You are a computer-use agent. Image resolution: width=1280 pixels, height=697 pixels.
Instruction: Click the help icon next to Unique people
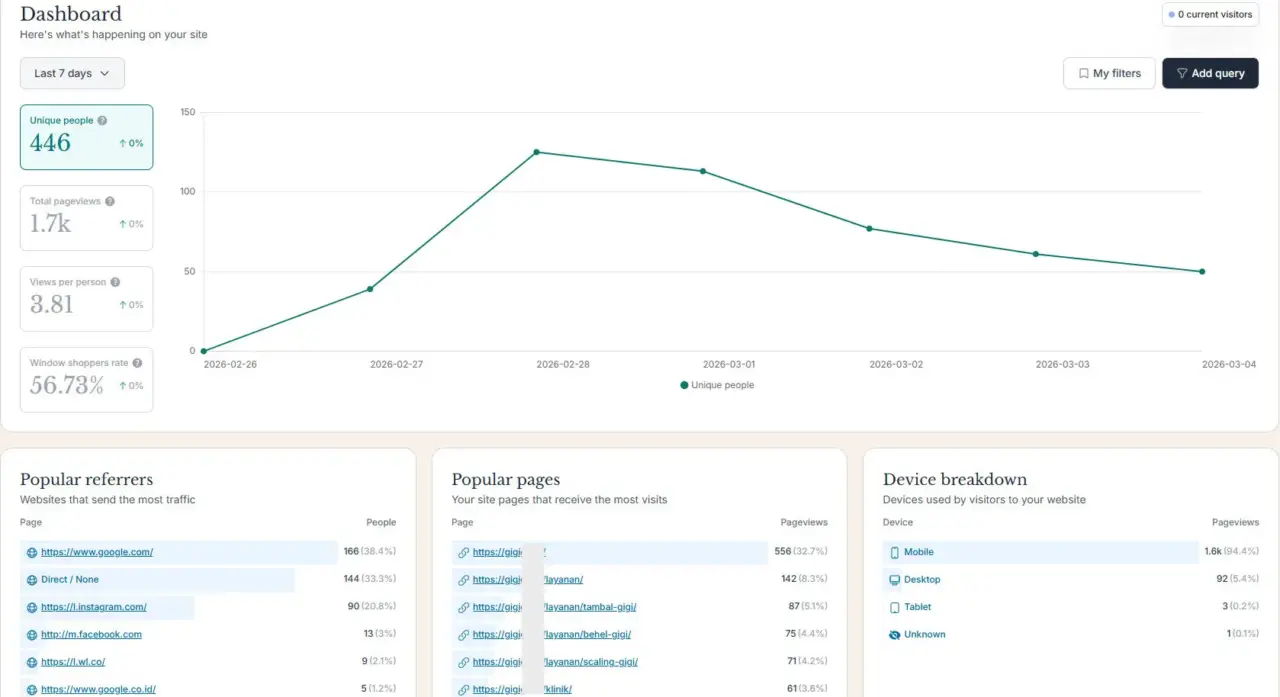click(x=103, y=120)
